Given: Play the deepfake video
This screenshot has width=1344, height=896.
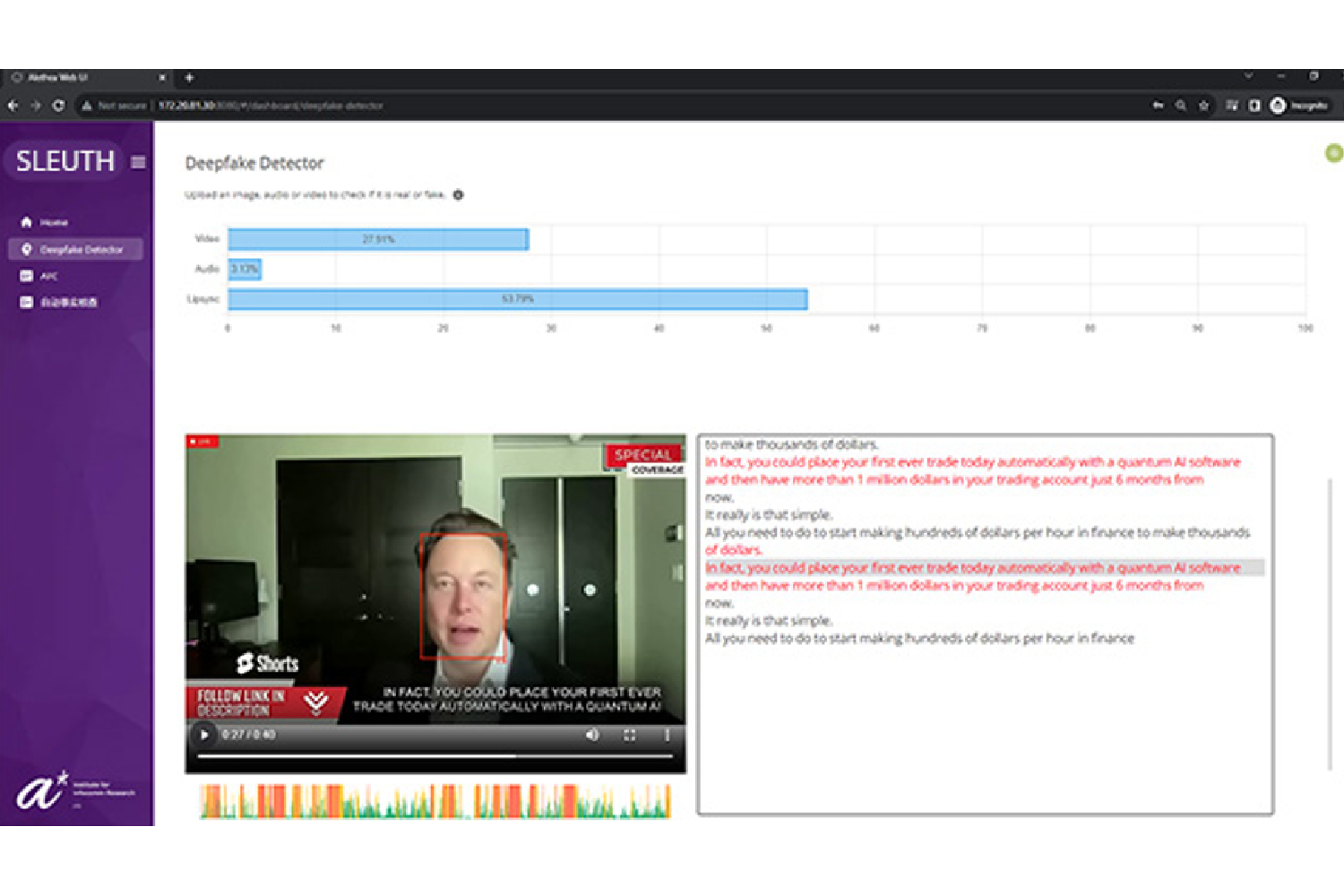Looking at the screenshot, I should [x=204, y=735].
